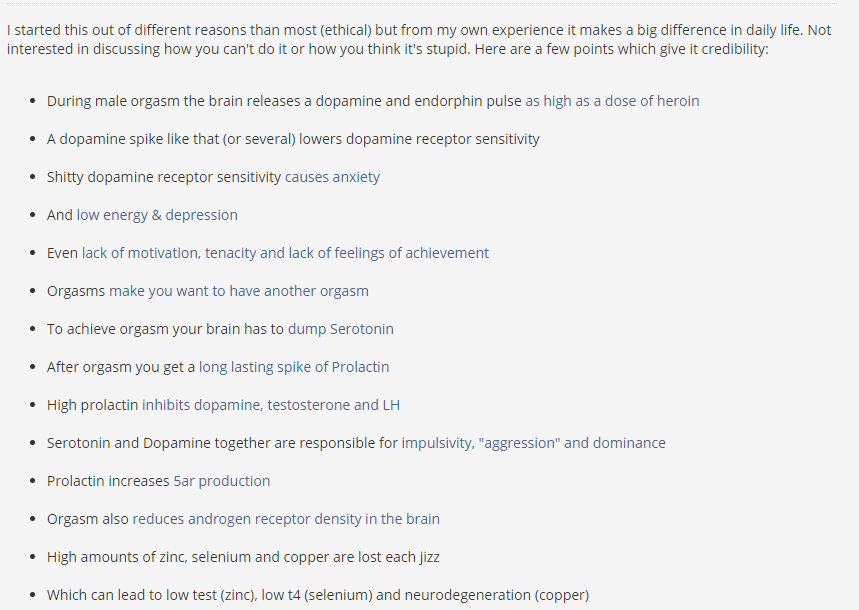Open 'long lasting spike of Prolactin' link
859x610 pixels.
pos(294,367)
